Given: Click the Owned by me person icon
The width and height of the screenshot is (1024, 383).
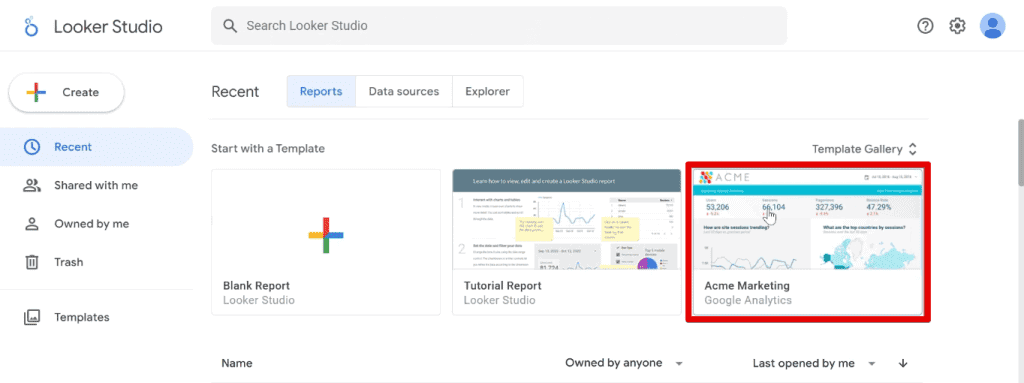Looking at the screenshot, I should [31, 224].
